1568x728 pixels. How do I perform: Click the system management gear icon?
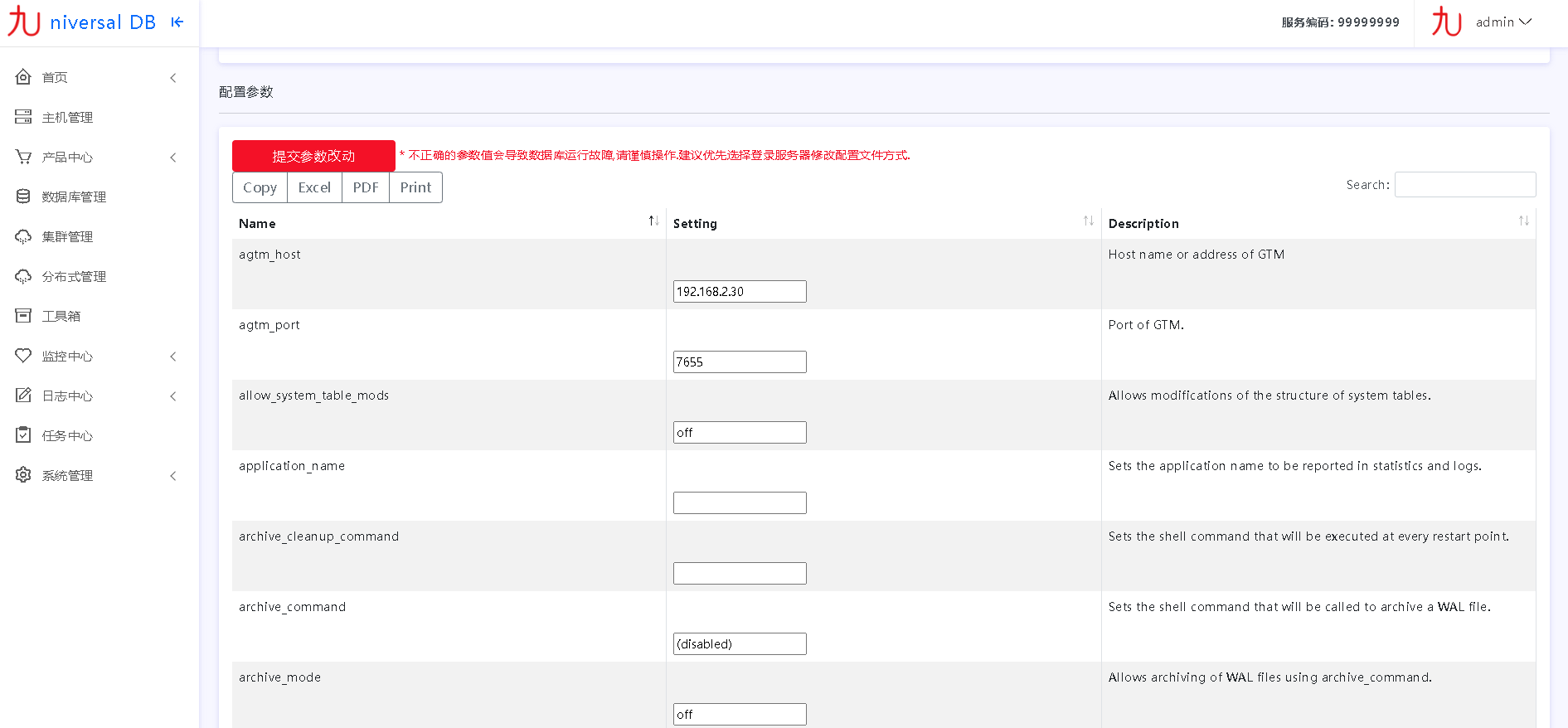pos(23,475)
